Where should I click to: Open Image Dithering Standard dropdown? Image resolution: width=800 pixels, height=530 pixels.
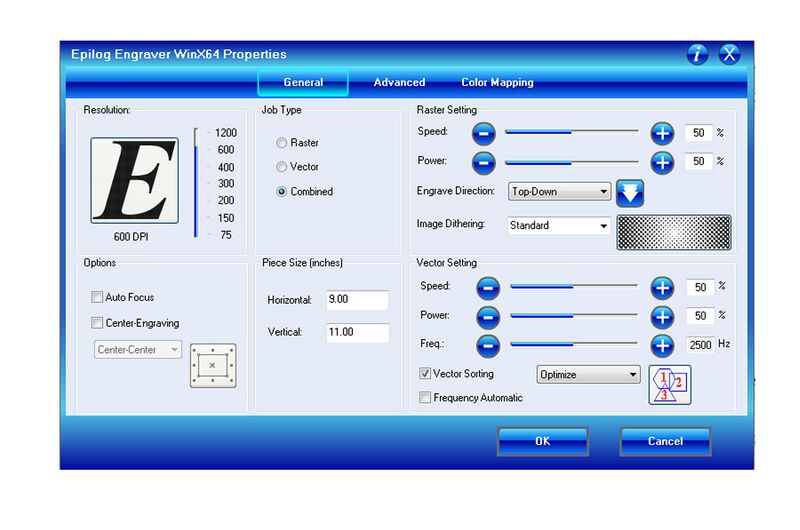point(559,225)
